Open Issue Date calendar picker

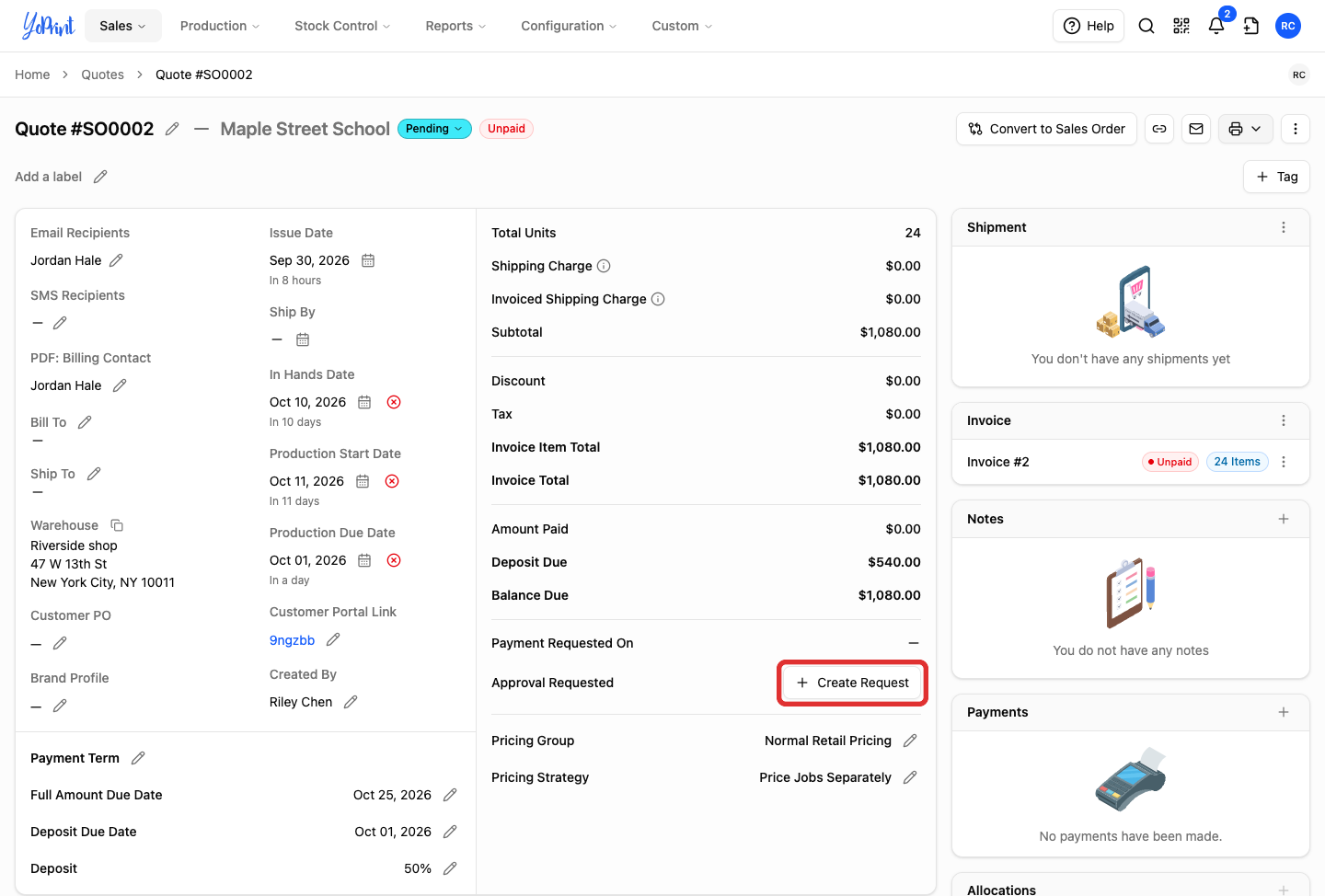click(368, 260)
